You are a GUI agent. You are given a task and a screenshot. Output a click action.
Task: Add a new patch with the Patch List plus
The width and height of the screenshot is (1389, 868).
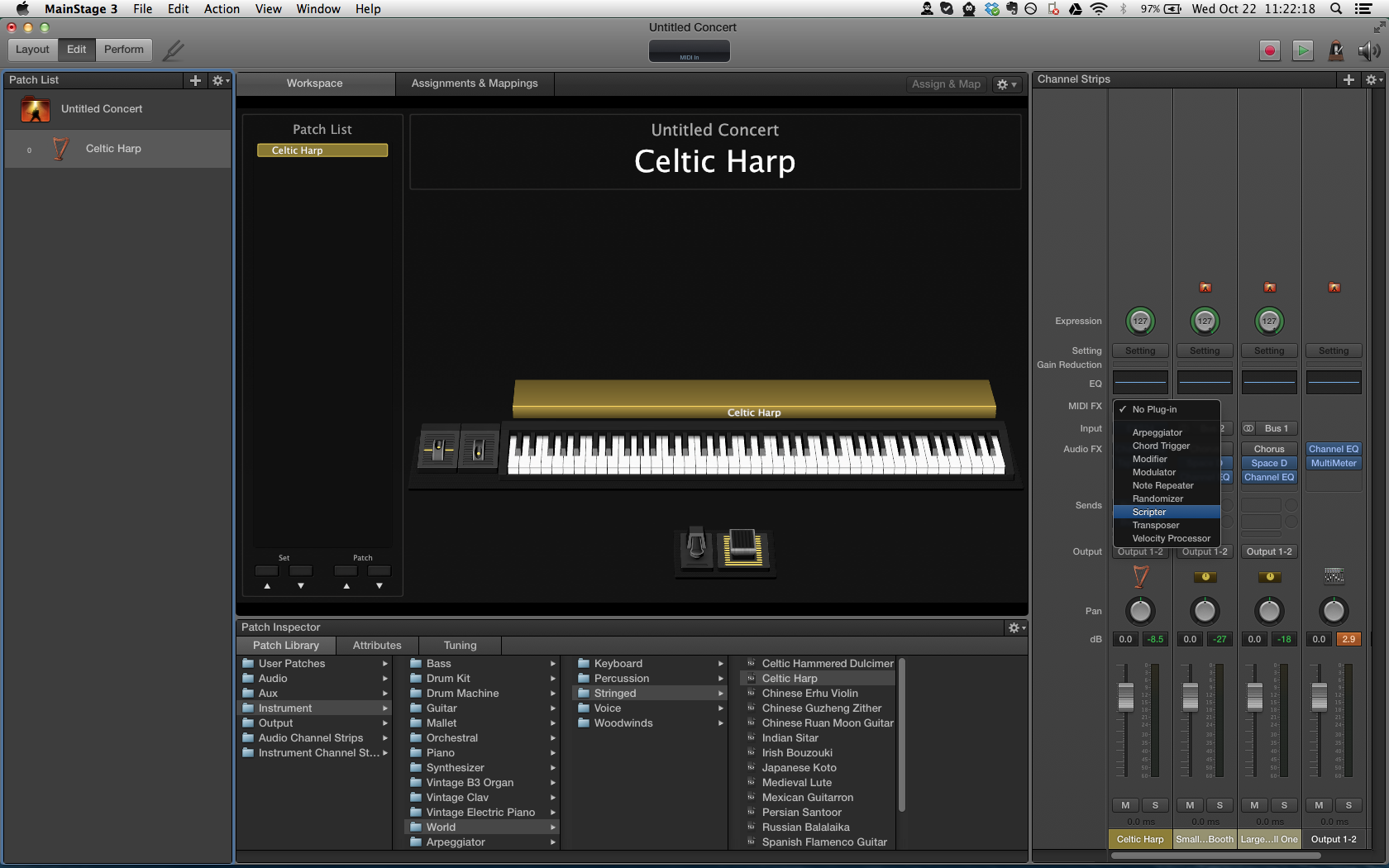click(x=195, y=80)
